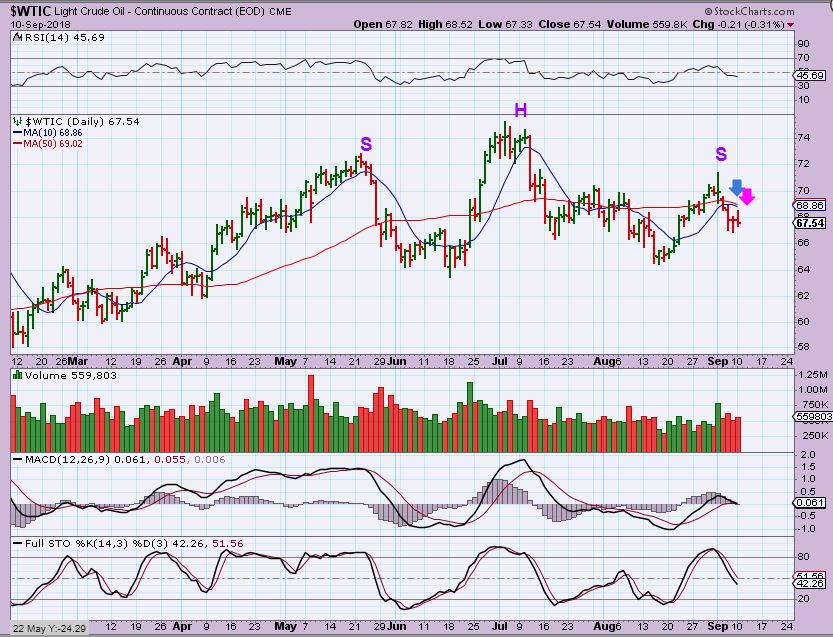
Task: Click the Open 67.82 value
Action: 383,24
